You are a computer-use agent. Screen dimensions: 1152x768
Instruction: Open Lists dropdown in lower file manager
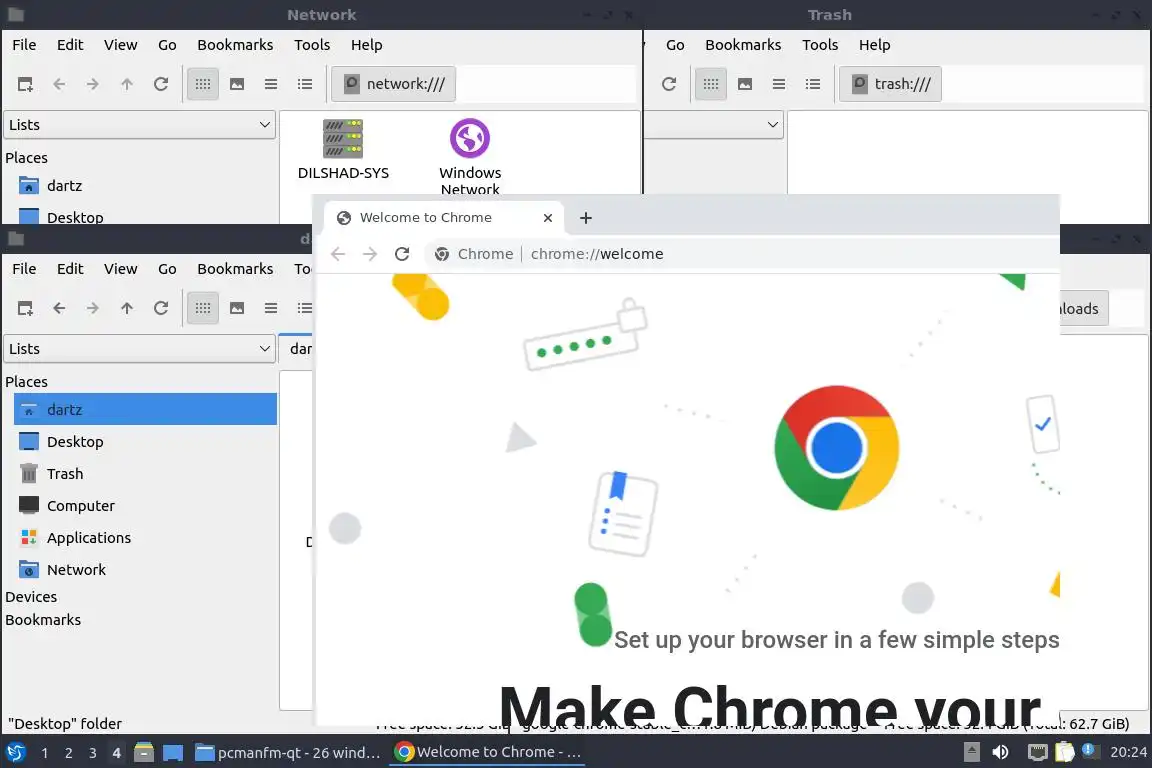pos(140,349)
